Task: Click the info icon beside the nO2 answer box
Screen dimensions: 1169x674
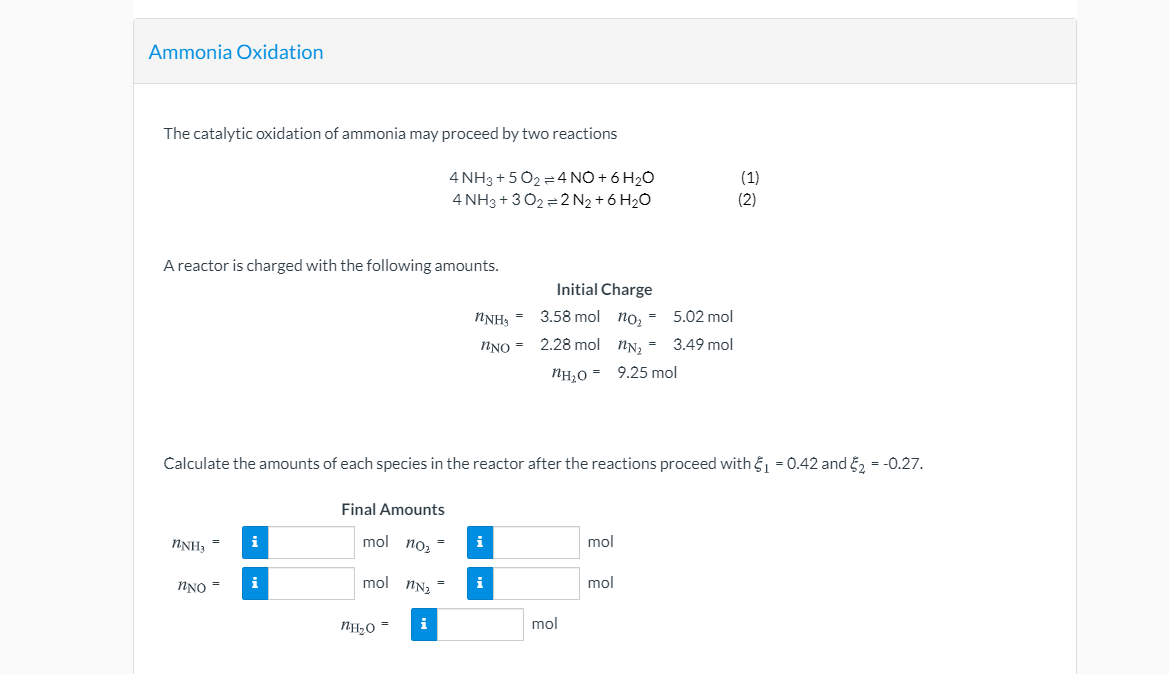Action: (479, 542)
